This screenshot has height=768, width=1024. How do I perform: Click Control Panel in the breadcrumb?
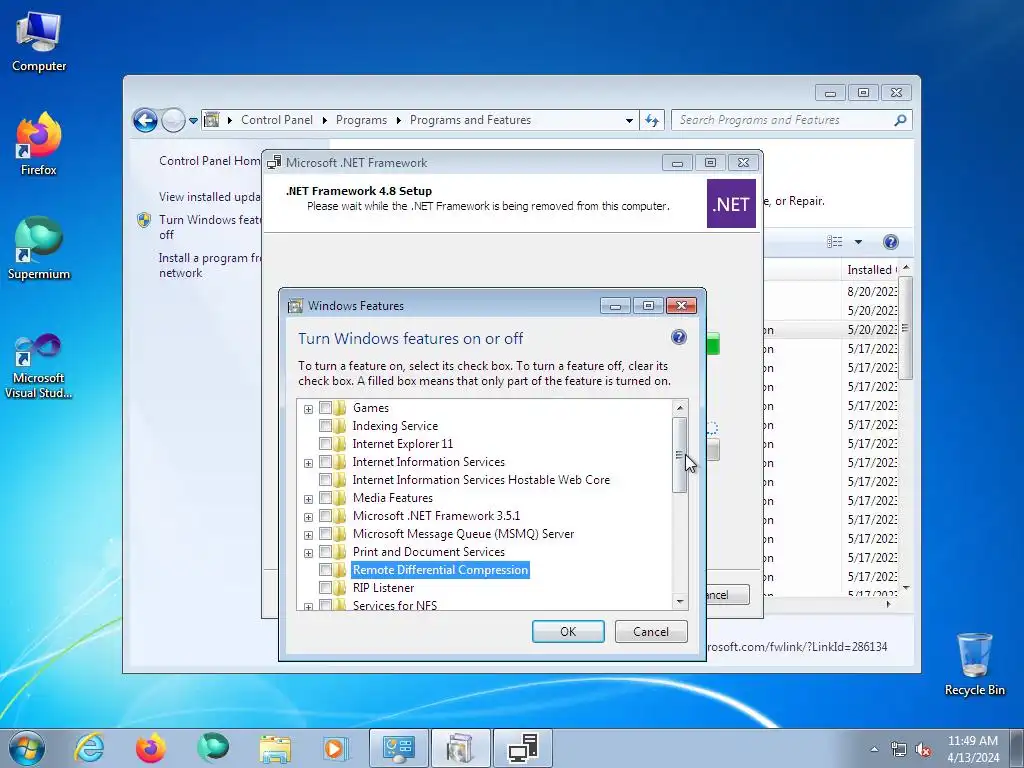click(x=277, y=120)
